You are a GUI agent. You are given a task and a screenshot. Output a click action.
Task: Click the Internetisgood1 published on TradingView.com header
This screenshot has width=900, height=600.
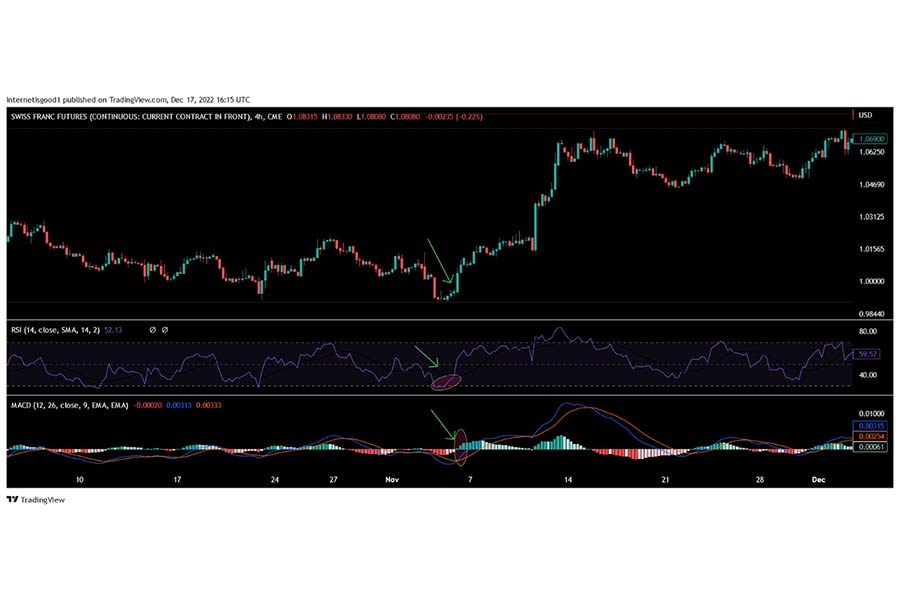tap(128, 99)
